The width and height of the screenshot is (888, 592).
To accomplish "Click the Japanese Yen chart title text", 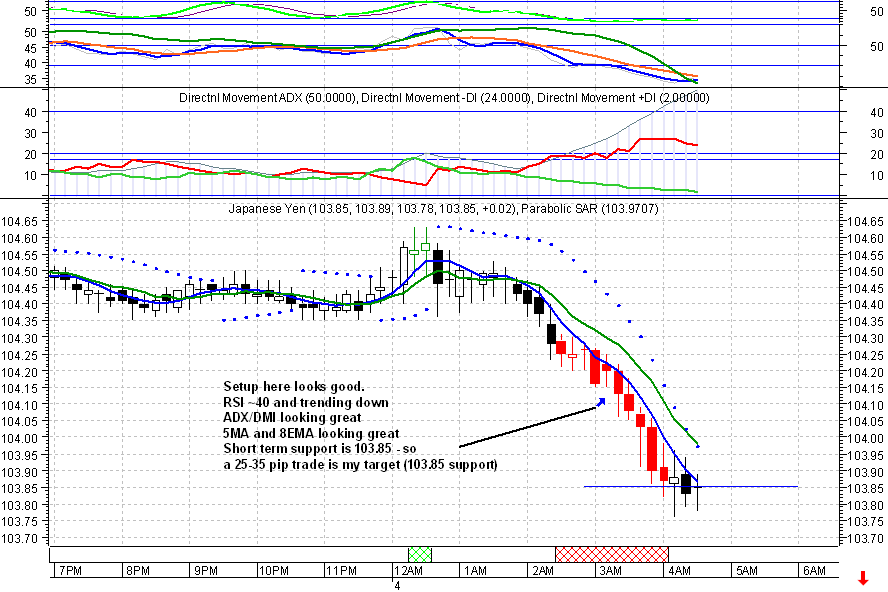I will tap(373, 208).
